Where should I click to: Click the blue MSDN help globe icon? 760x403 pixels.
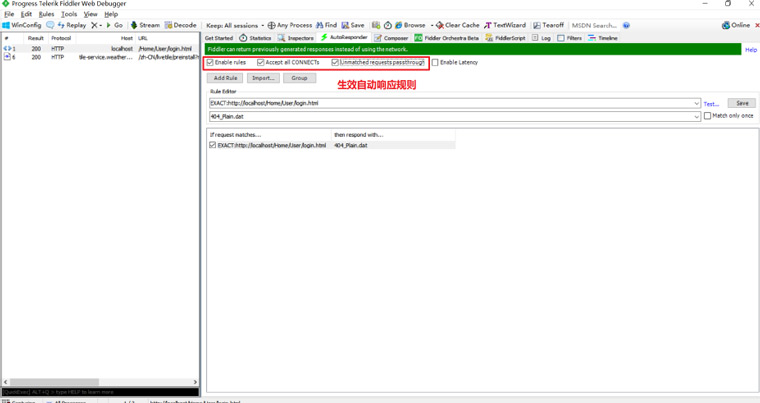click(626, 25)
